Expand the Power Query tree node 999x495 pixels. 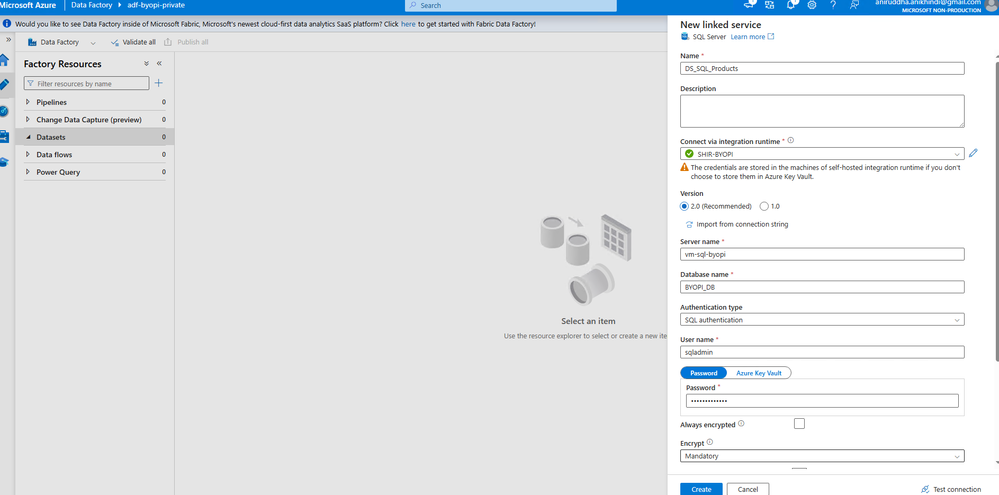pos(27,172)
